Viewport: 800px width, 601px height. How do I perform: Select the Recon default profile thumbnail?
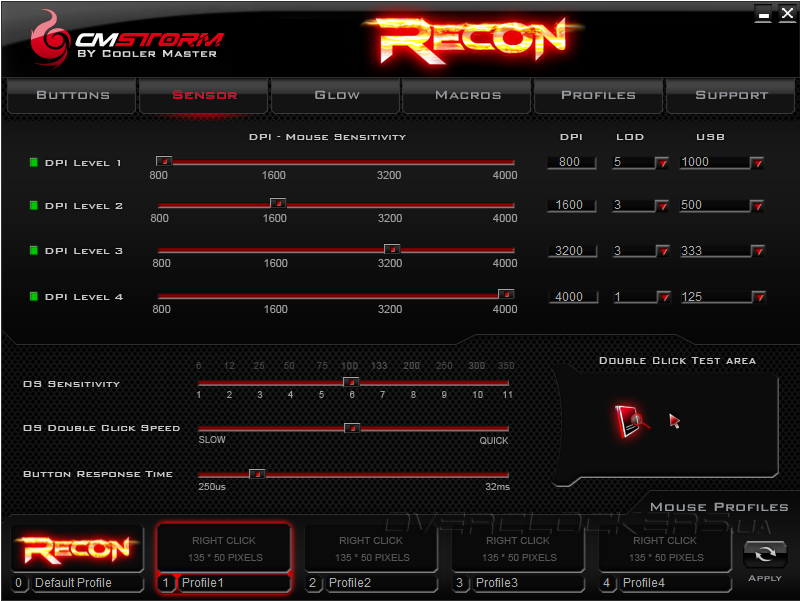click(x=77, y=548)
